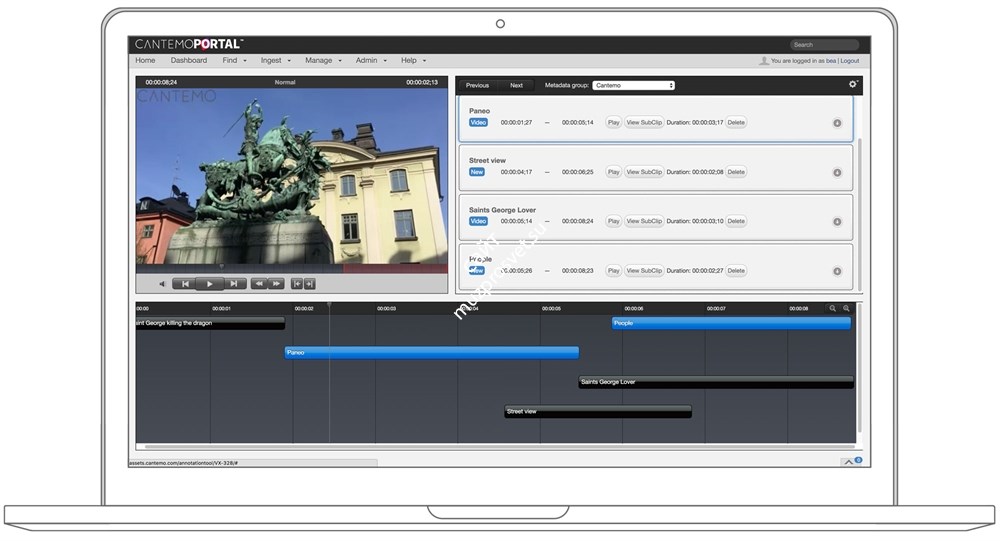Open the Admin menu

[371, 61]
